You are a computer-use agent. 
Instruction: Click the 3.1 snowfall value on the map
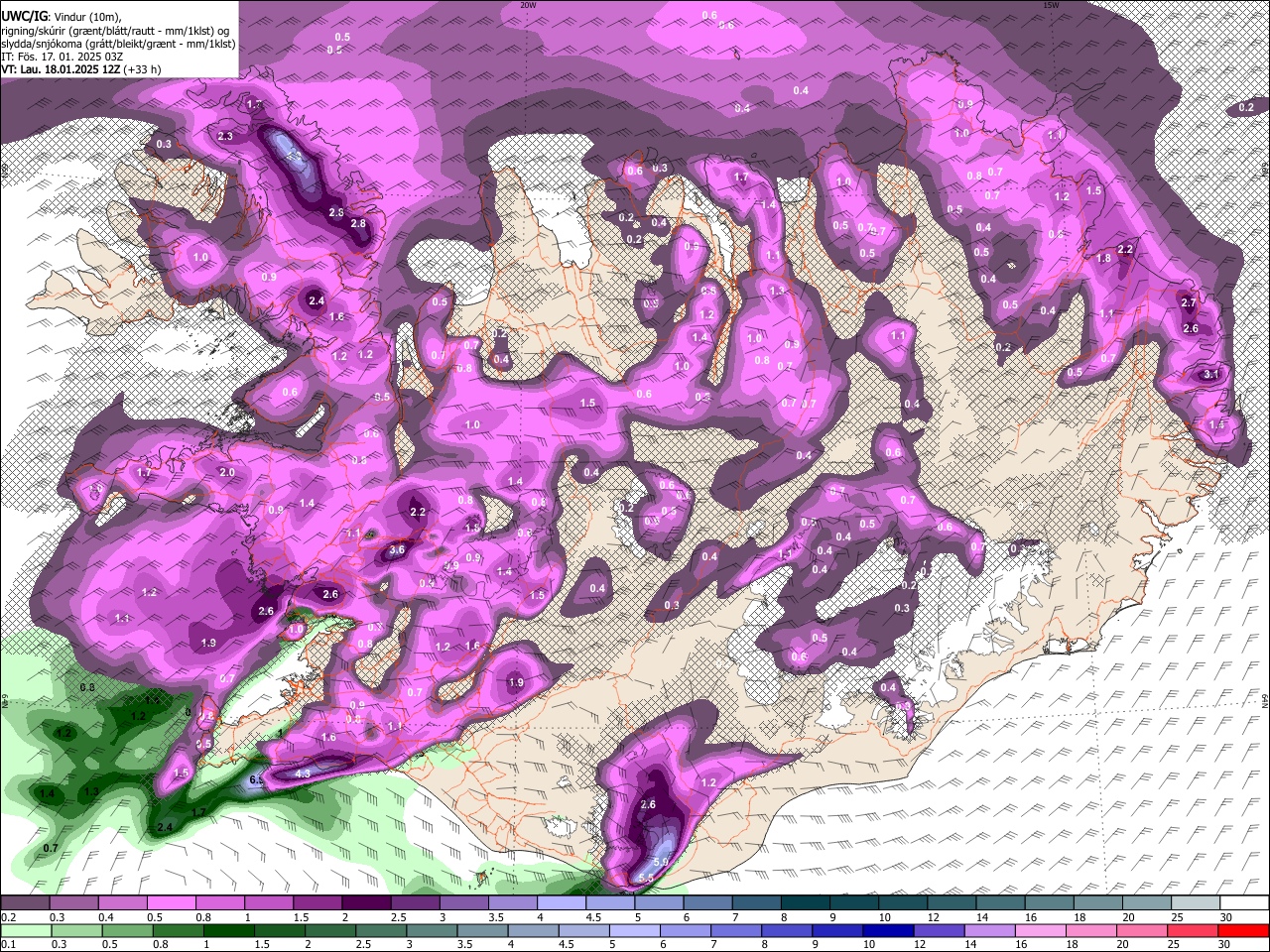pos(1210,375)
